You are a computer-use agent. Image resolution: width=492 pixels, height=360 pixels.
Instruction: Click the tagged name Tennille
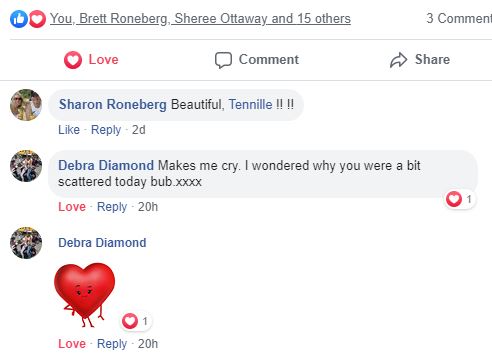coord(250,105)
